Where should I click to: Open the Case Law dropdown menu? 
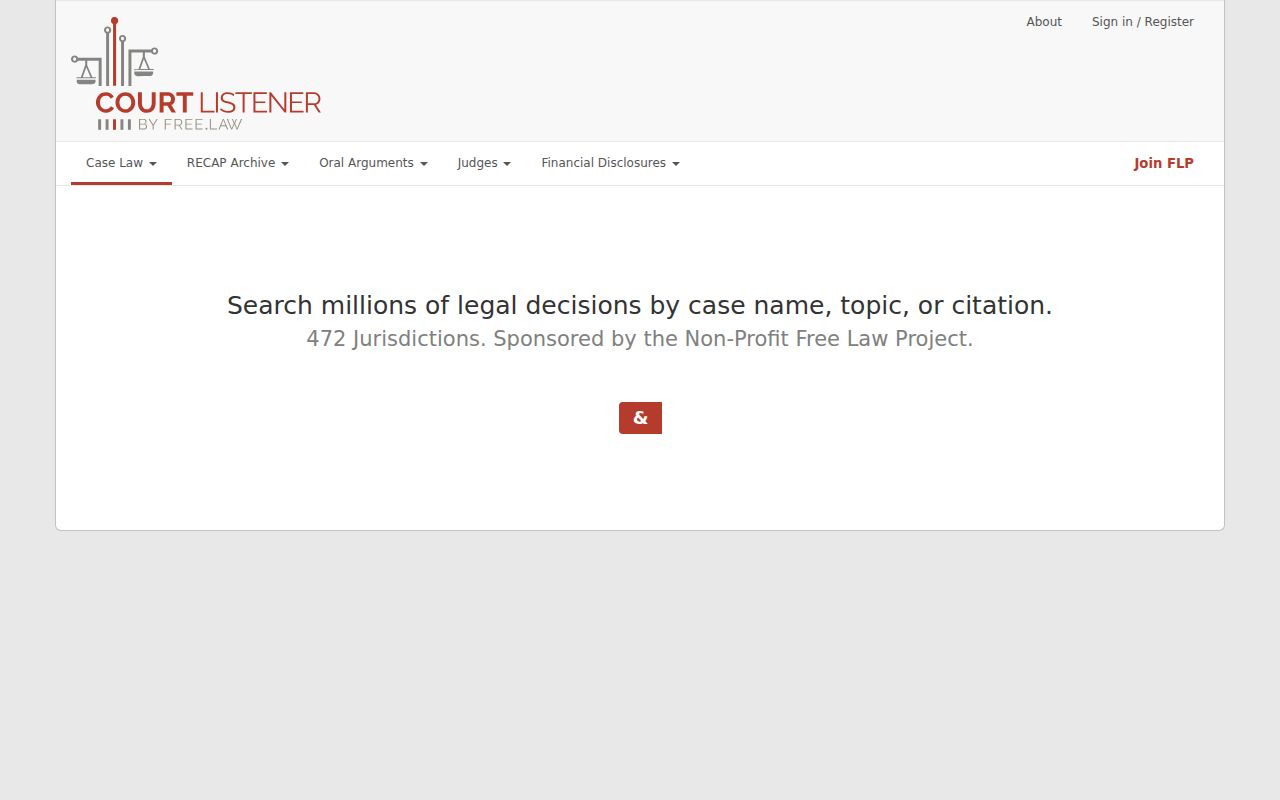121,163
